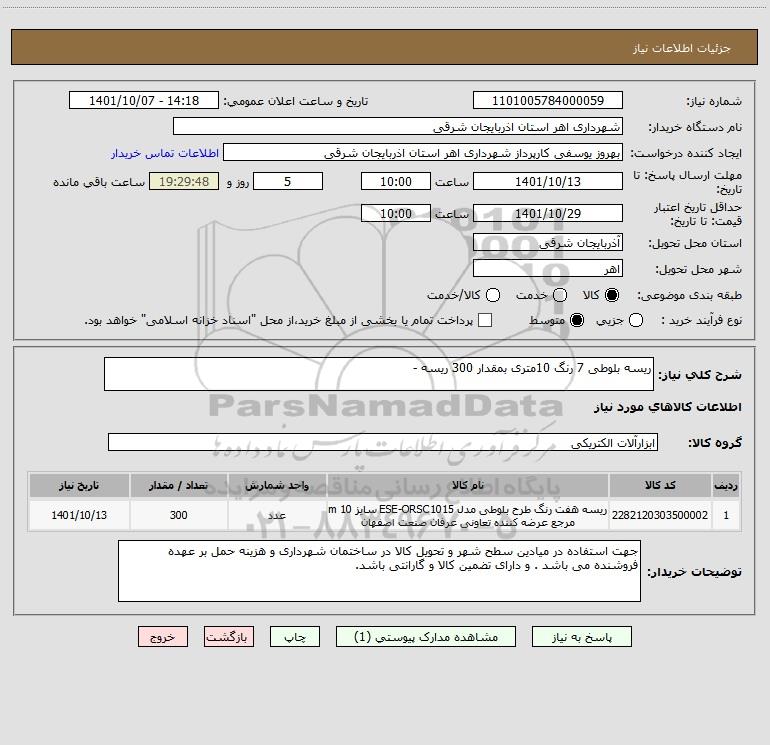Choose the متوسط purchase type radio
The image size is (770, 745).
577,321
